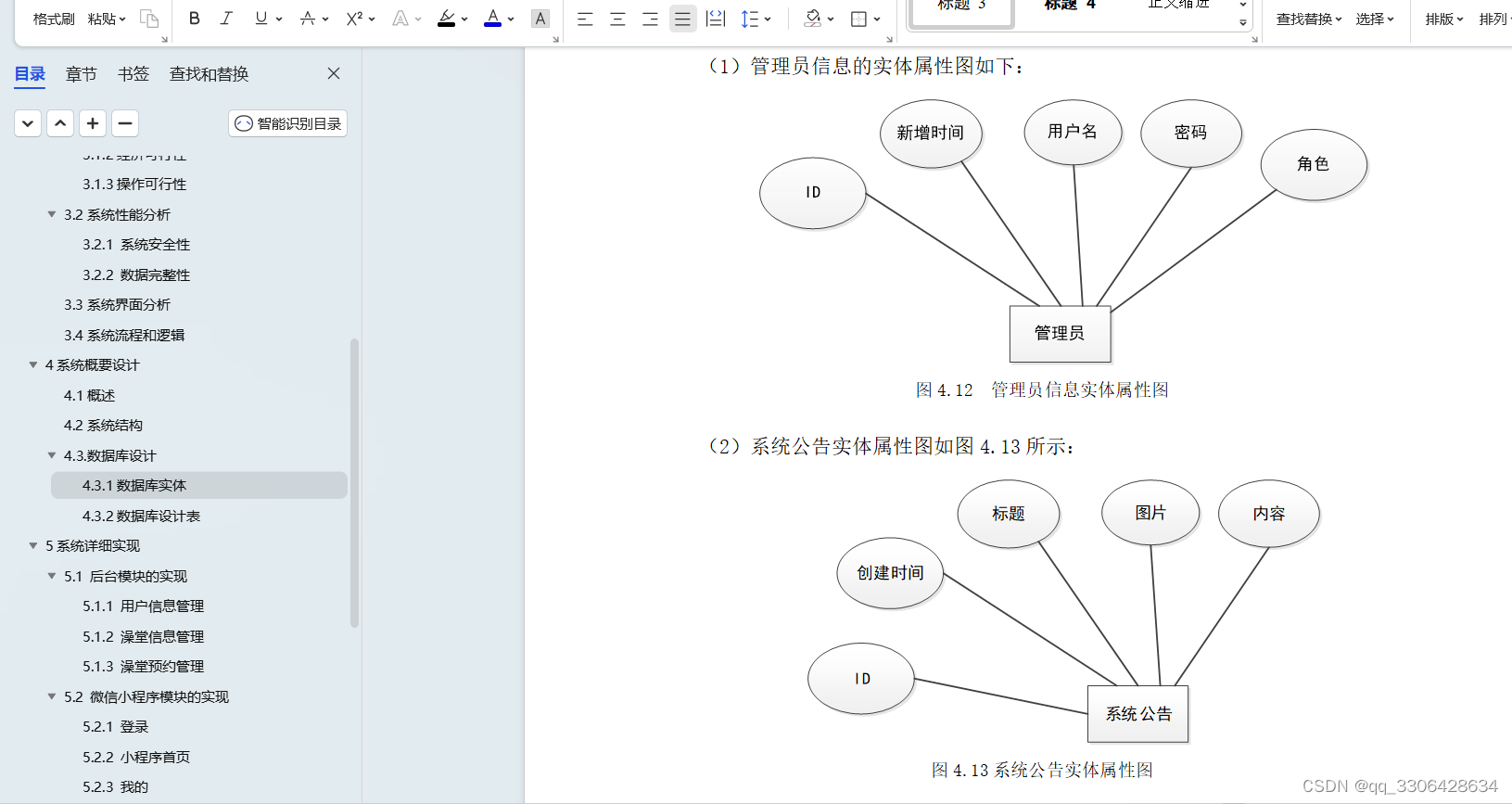Viewport: 1512px width, 804px height.
Task: Open highlight color dropdown arrow
Action: 464,19
